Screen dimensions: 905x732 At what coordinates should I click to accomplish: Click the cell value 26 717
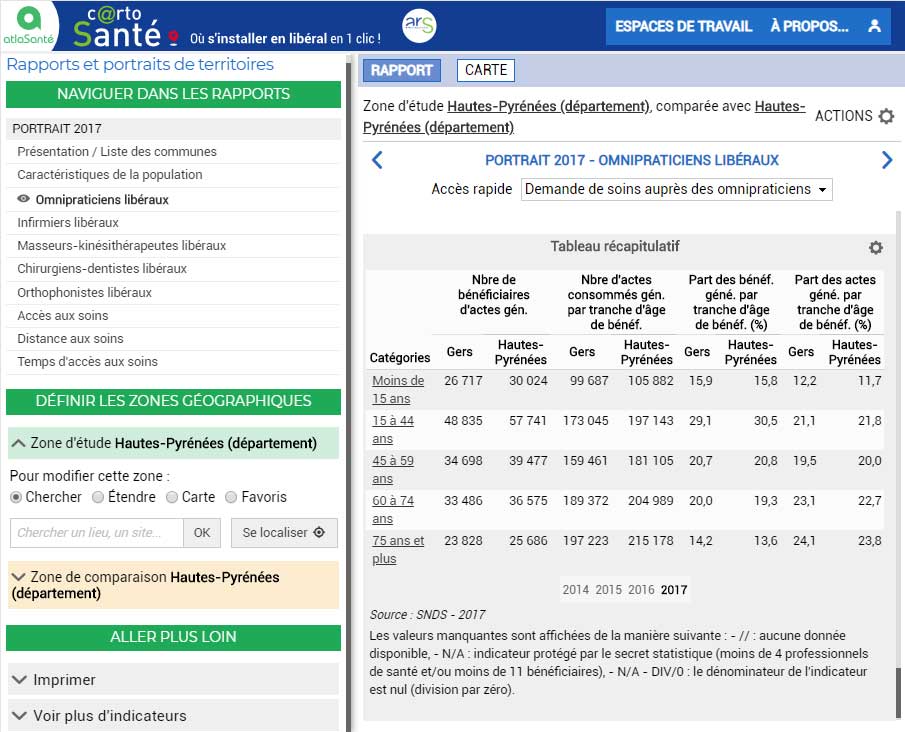click(x=463, y=381)
